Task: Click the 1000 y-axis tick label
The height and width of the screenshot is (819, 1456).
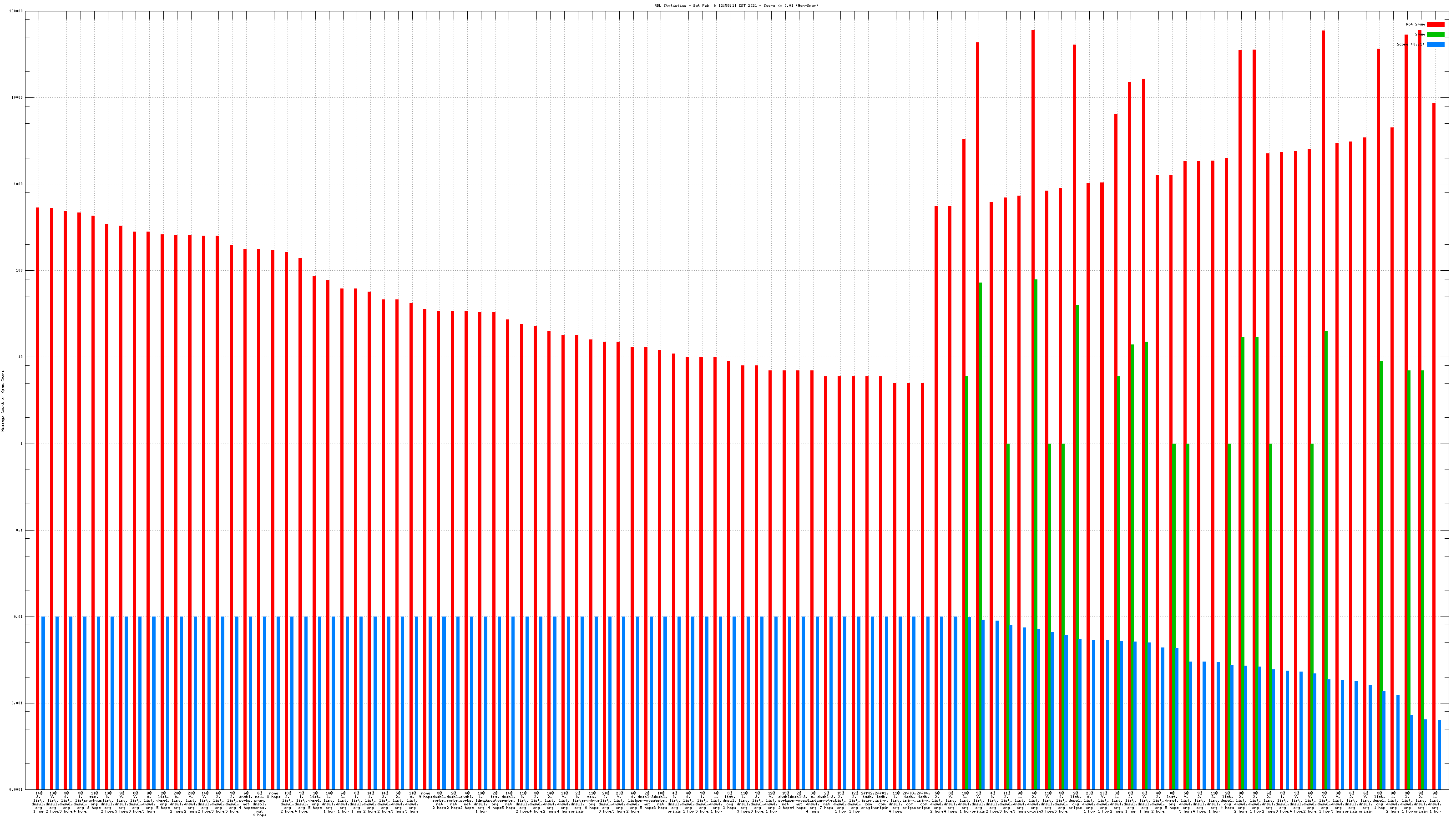Action: [18, 184]
